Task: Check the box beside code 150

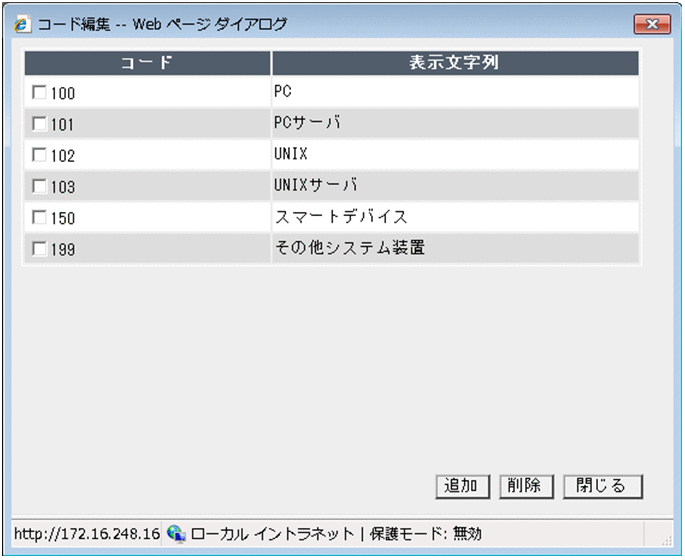Action: 39,217
